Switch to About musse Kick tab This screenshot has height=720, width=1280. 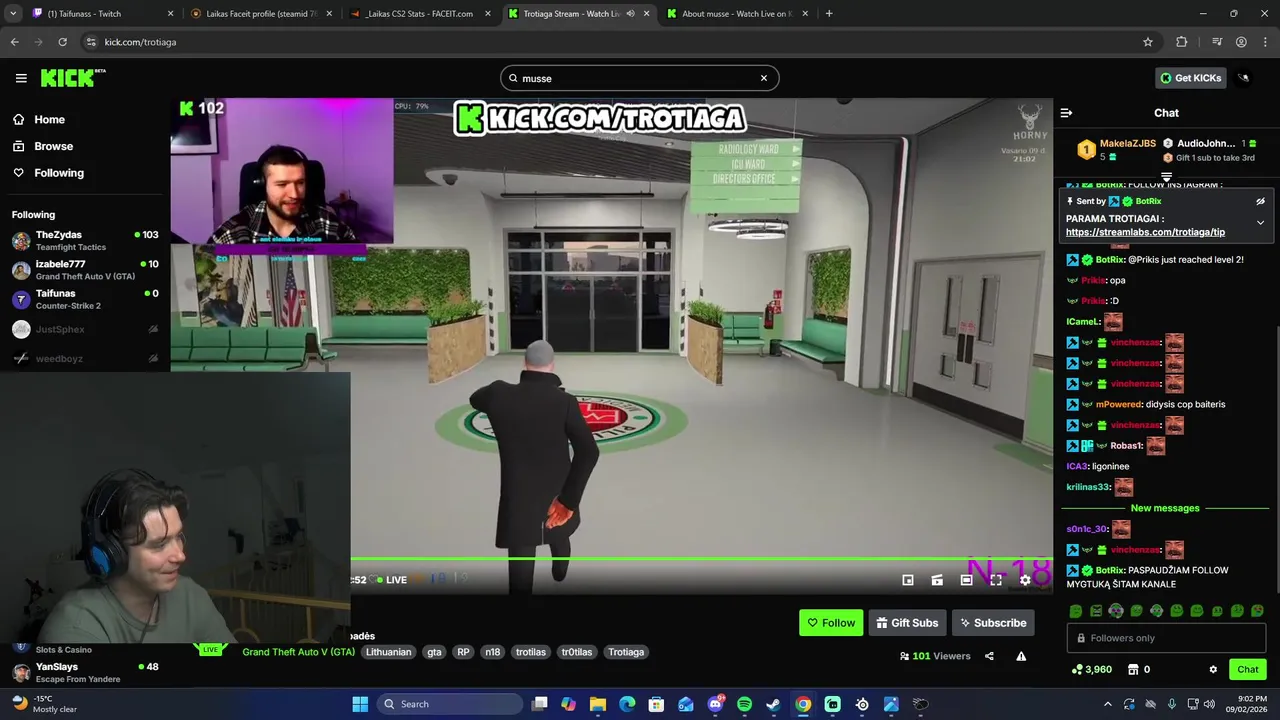pyautogui.click(x=738, y=14)
